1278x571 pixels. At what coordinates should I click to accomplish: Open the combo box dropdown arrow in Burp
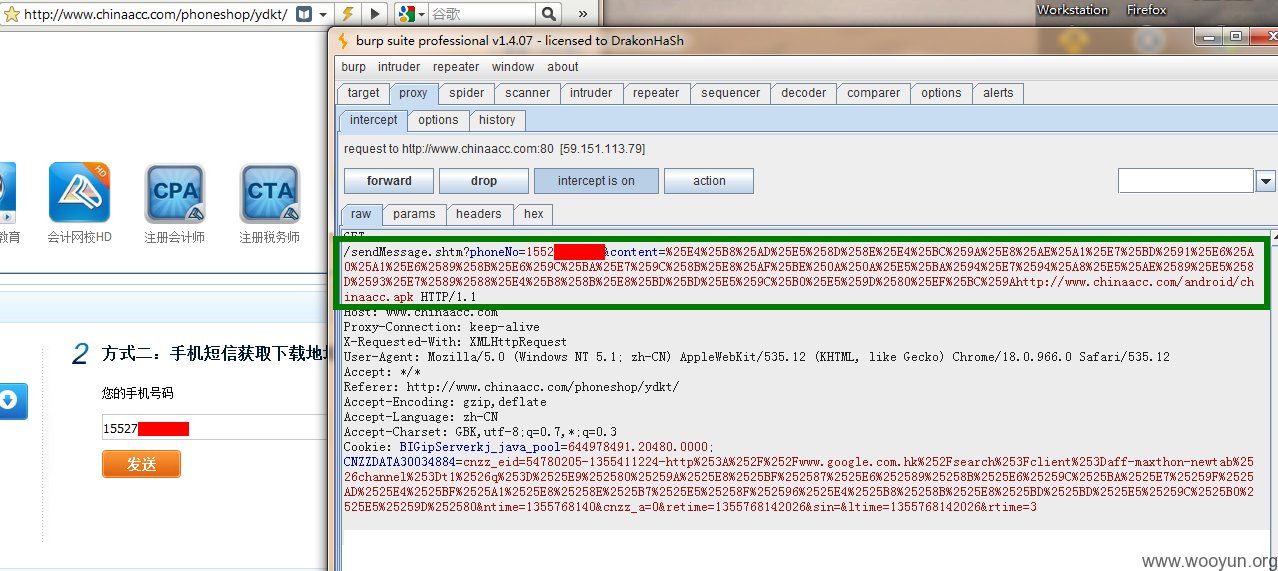(x=1265, y=181)
